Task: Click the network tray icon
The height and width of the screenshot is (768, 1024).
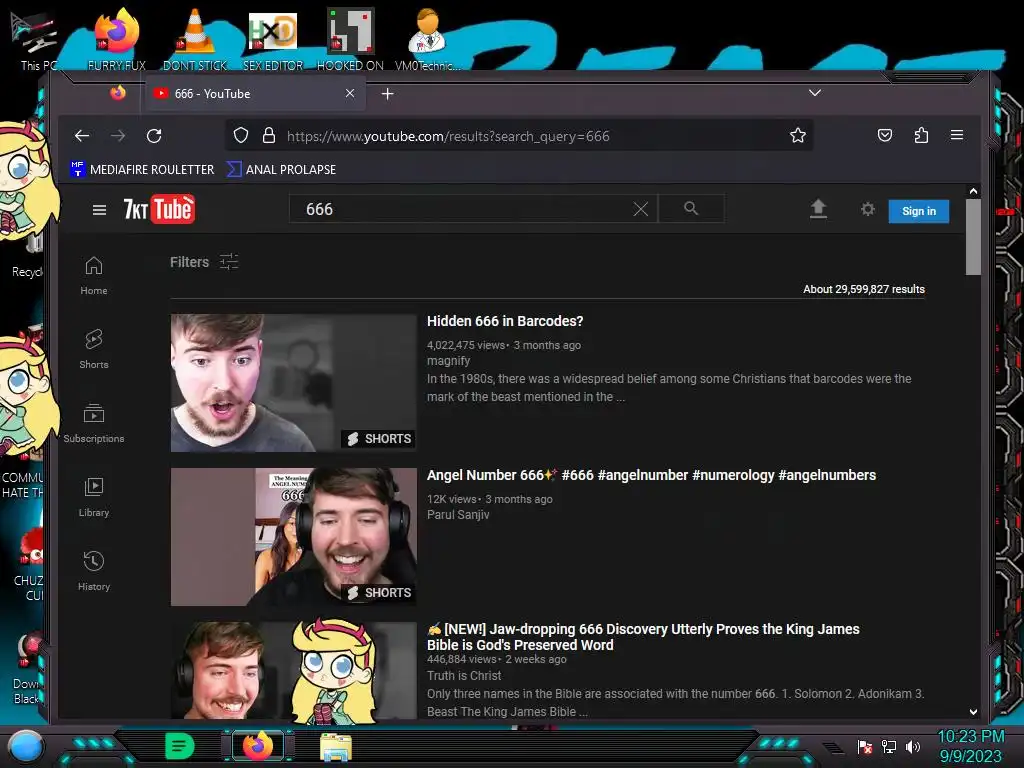Action: [x=889, y=747]
